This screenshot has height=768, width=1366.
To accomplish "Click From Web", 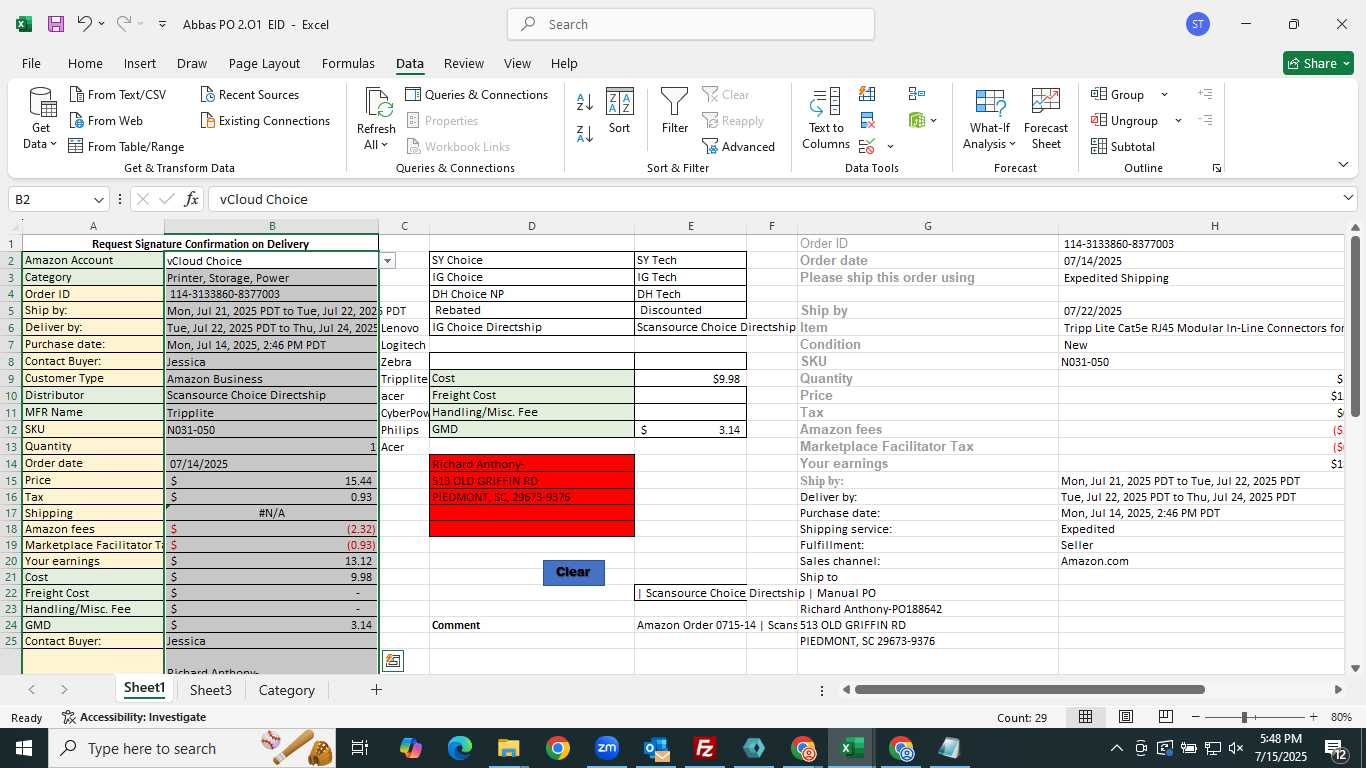I will click(x=106, y=120).
